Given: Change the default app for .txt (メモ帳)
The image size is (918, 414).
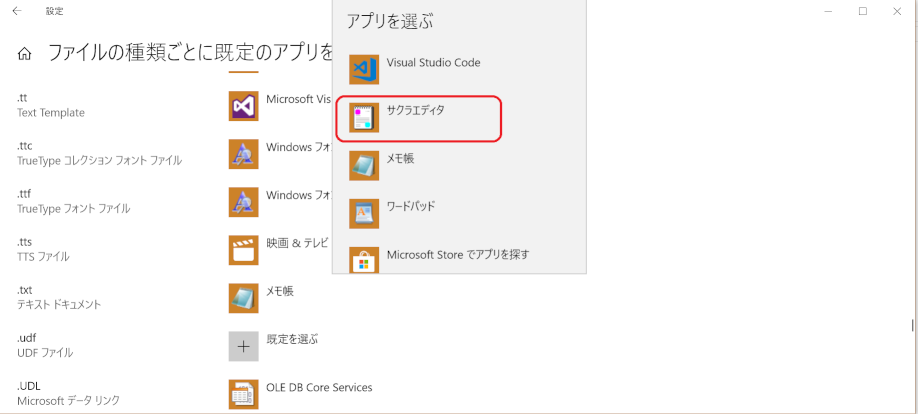Looking at the screenshot, I should coord(280,291).
